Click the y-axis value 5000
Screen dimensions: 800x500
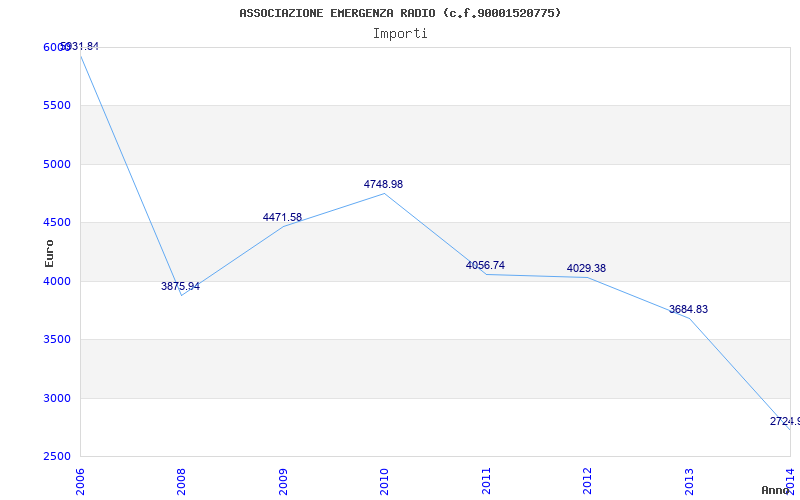point(57,164)
